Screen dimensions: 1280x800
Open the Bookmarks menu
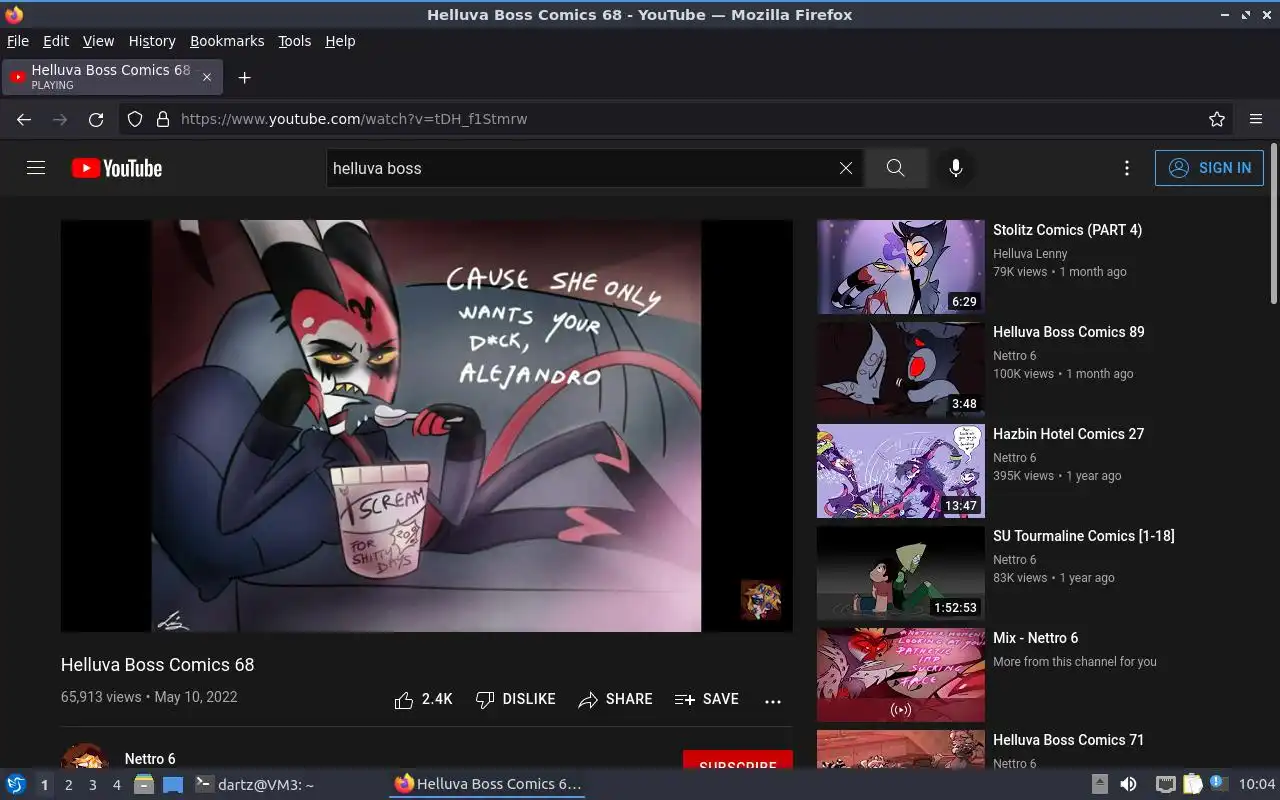tap(227, 41)
